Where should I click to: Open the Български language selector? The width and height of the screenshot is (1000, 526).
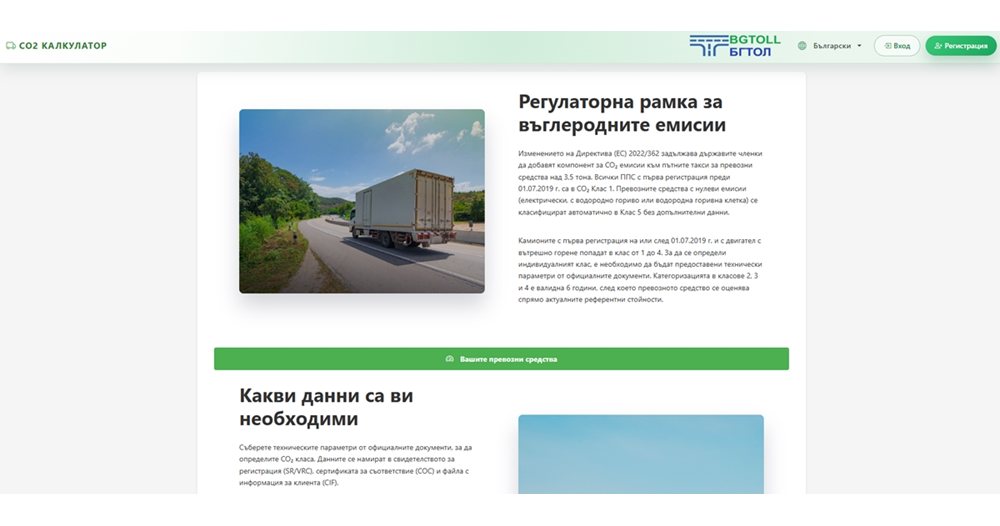[x=831, y=46]
